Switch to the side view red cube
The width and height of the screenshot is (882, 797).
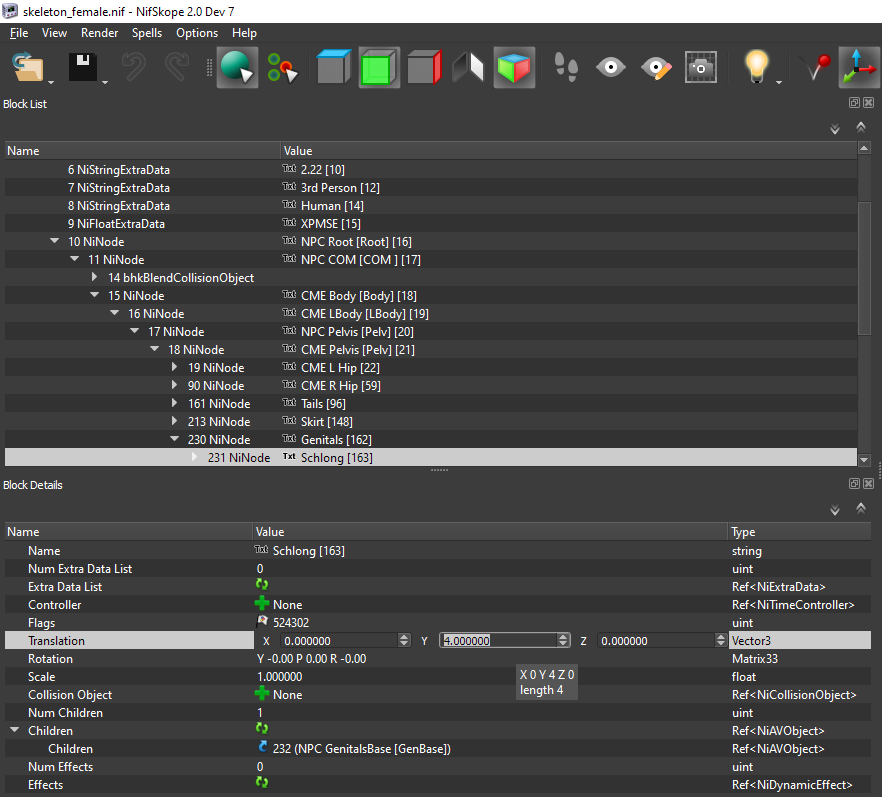click(x=424, y=67)
